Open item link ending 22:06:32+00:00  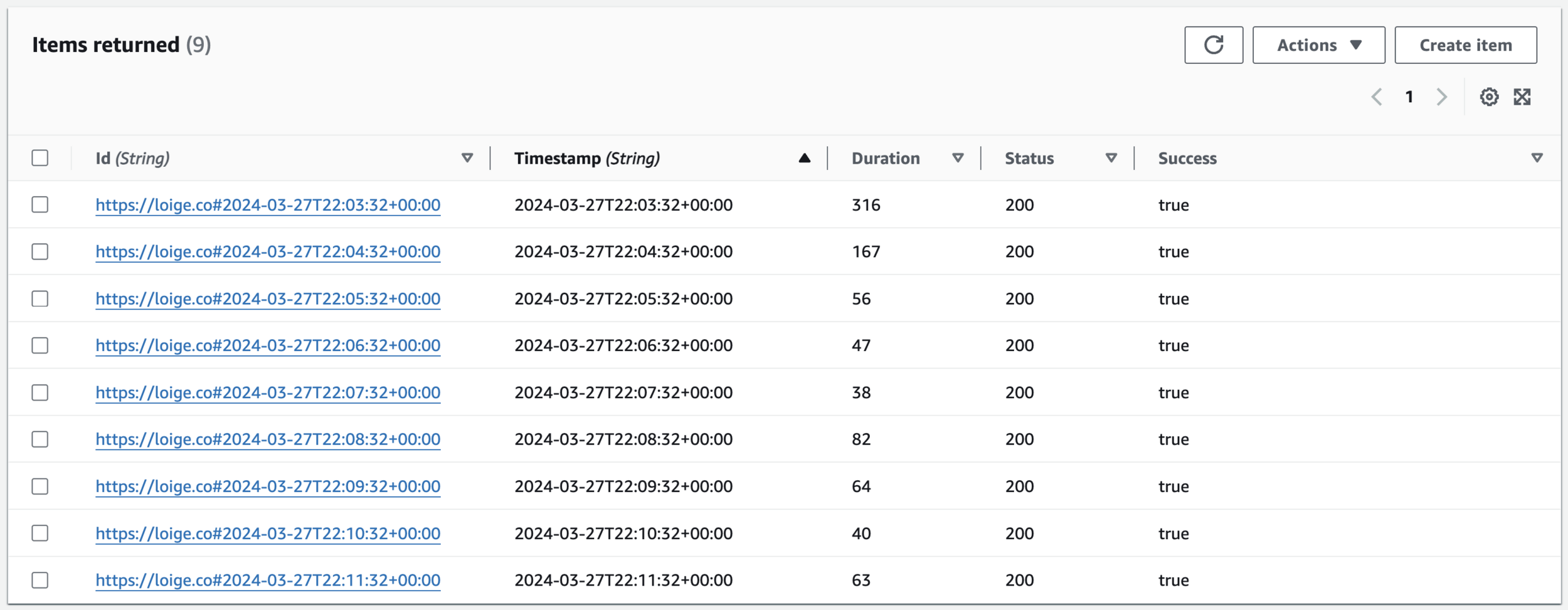[268, 345]
